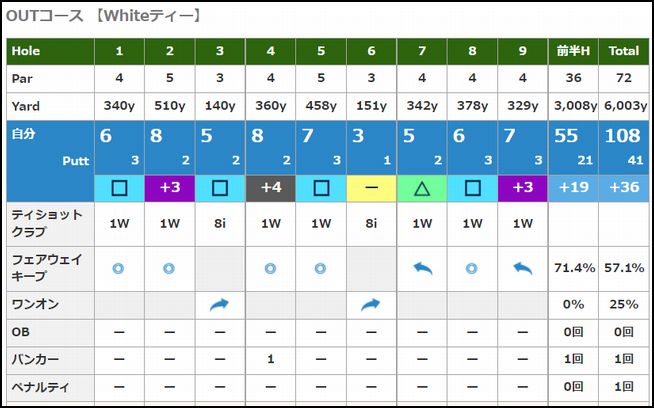This screenshot has height=408, width=654.
Task: Click the +19 front half score cell
Action: 574,186
